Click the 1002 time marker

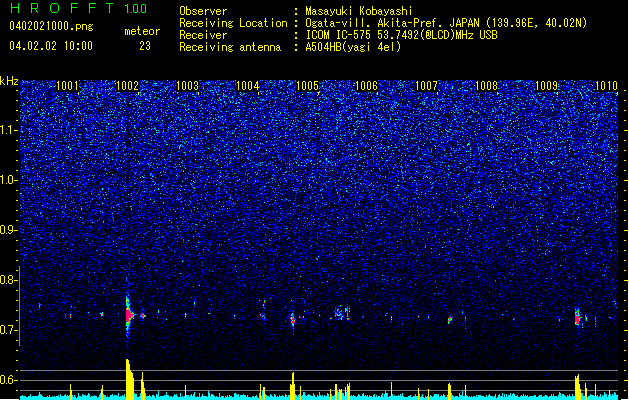click(127, 86)
